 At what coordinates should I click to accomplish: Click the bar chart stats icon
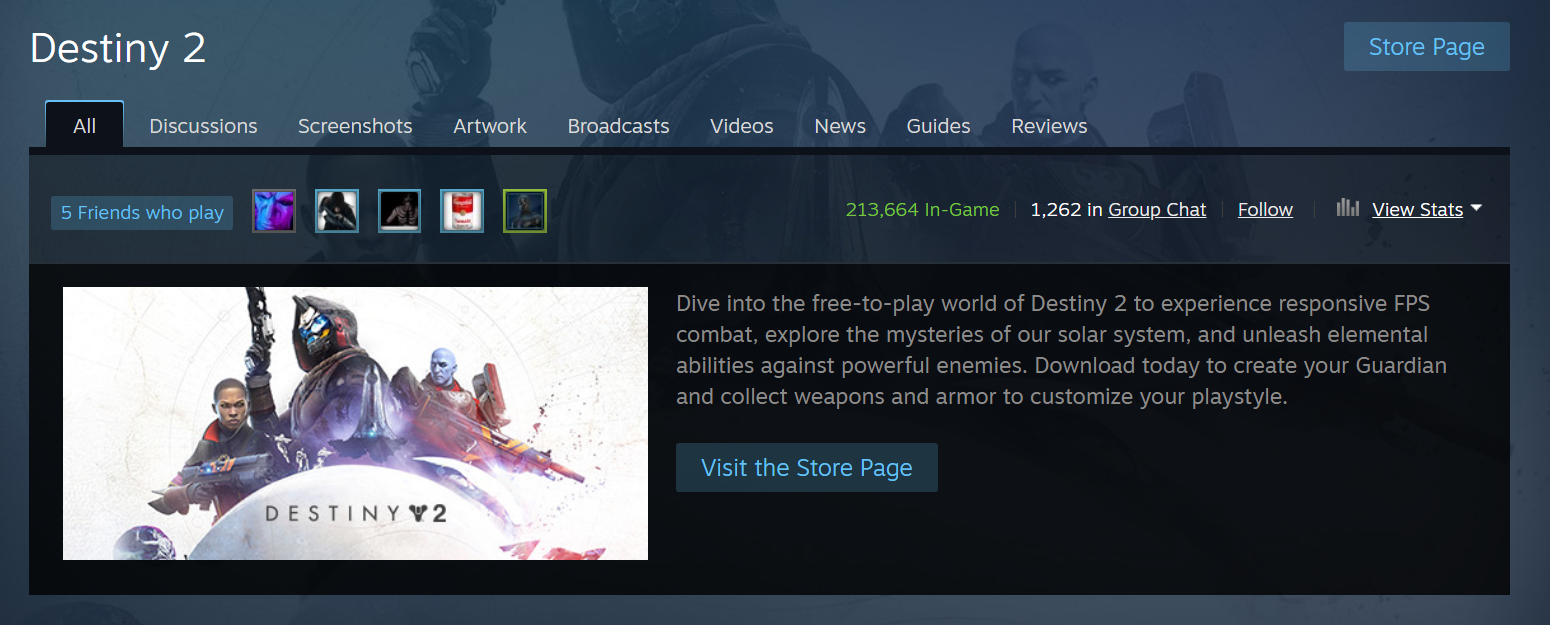tap(1348, 208)
